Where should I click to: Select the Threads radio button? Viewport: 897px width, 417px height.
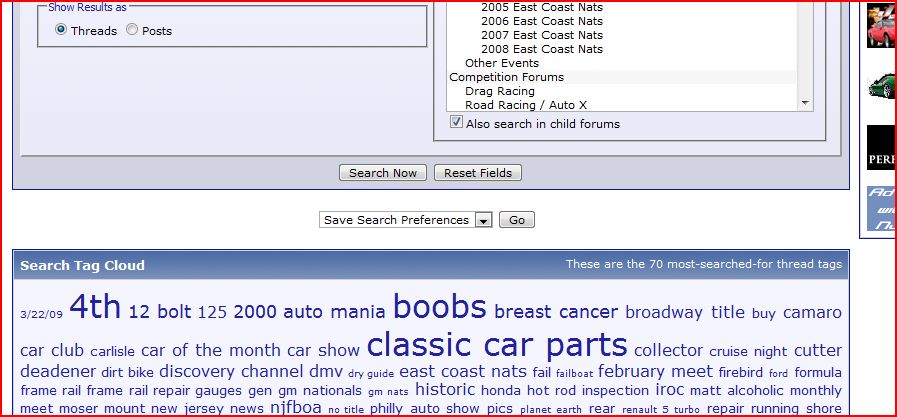(x=61, y=31)
